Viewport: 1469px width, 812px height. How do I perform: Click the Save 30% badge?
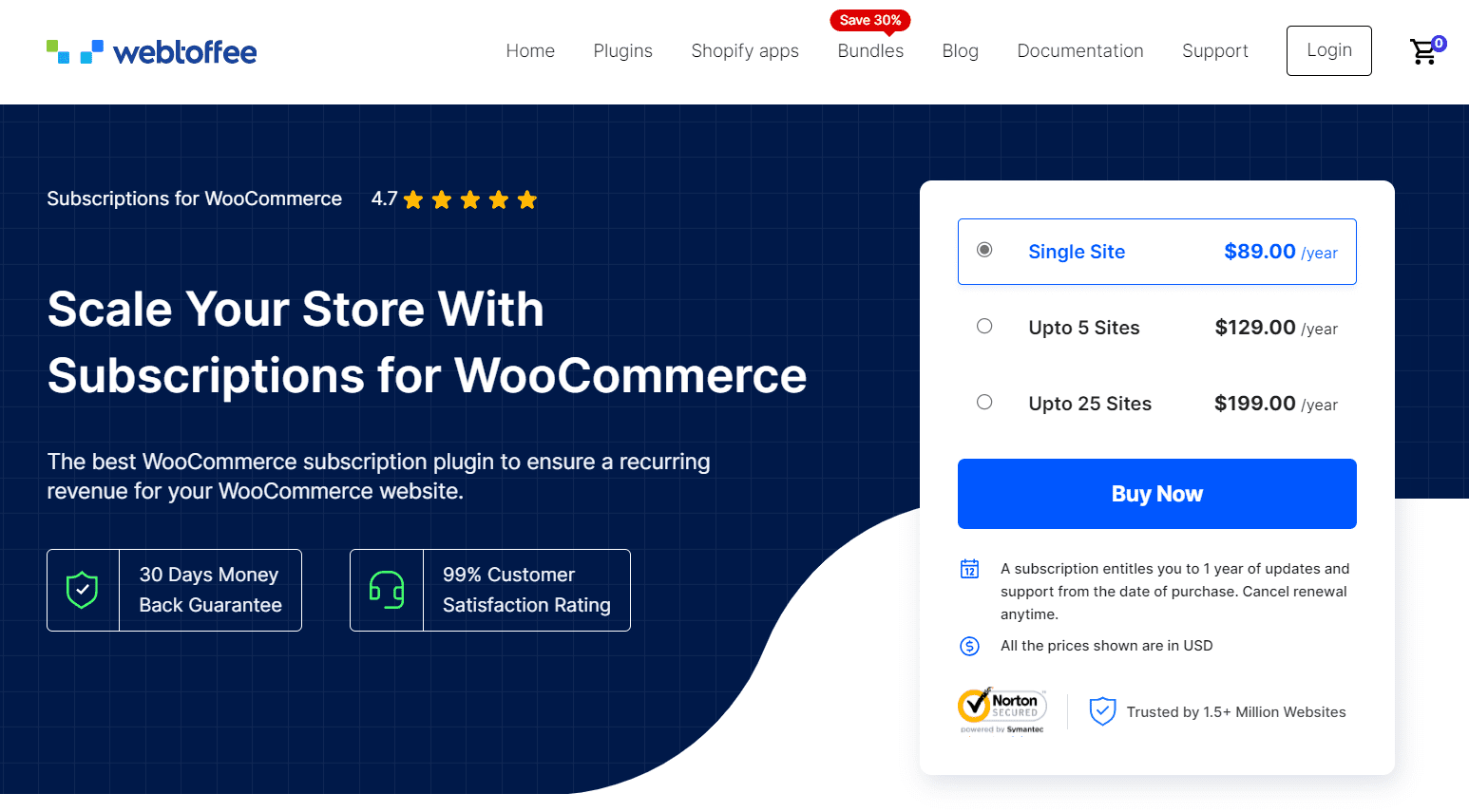tap(870, 21)
